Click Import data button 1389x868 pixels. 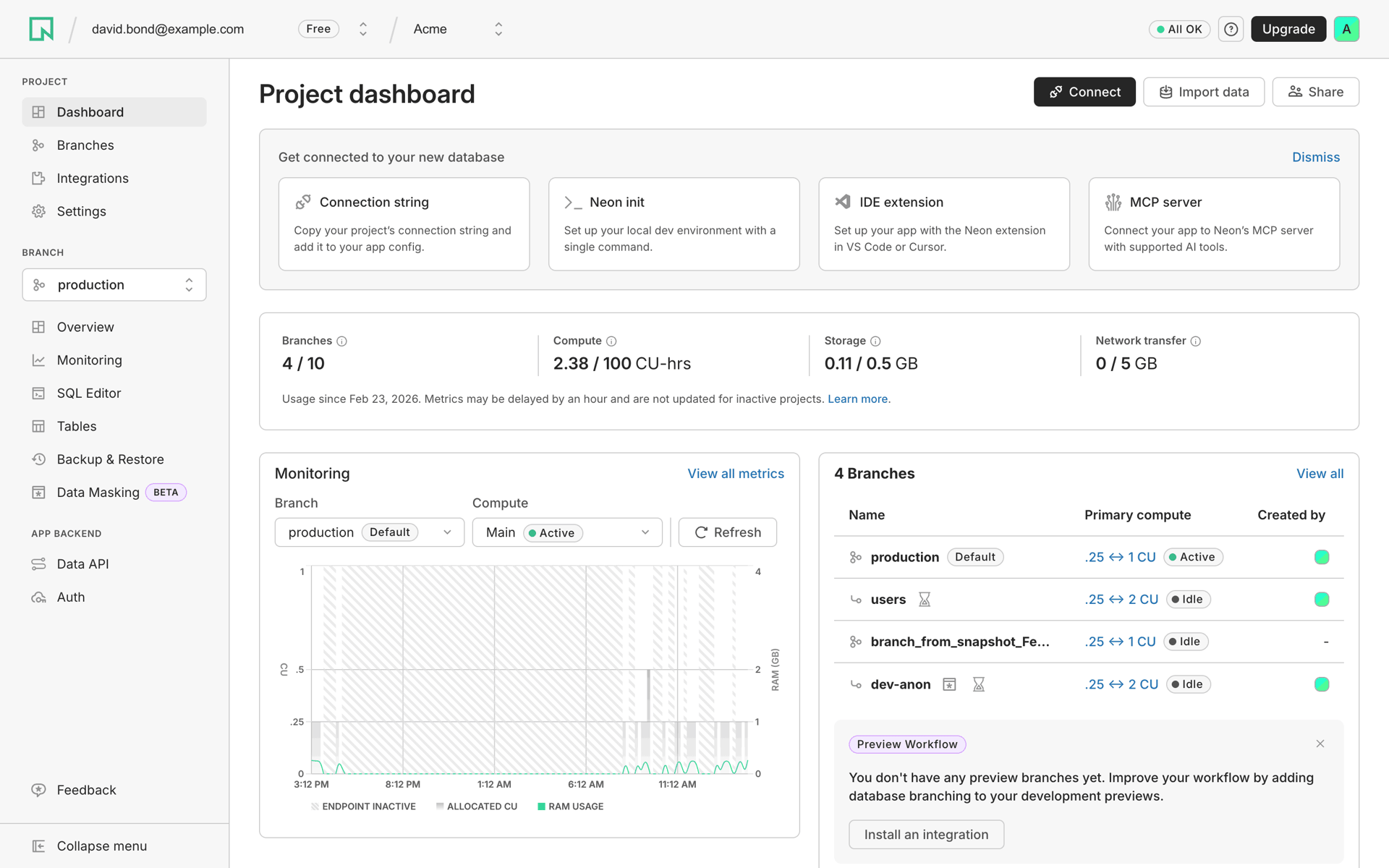pos(1204,92)
